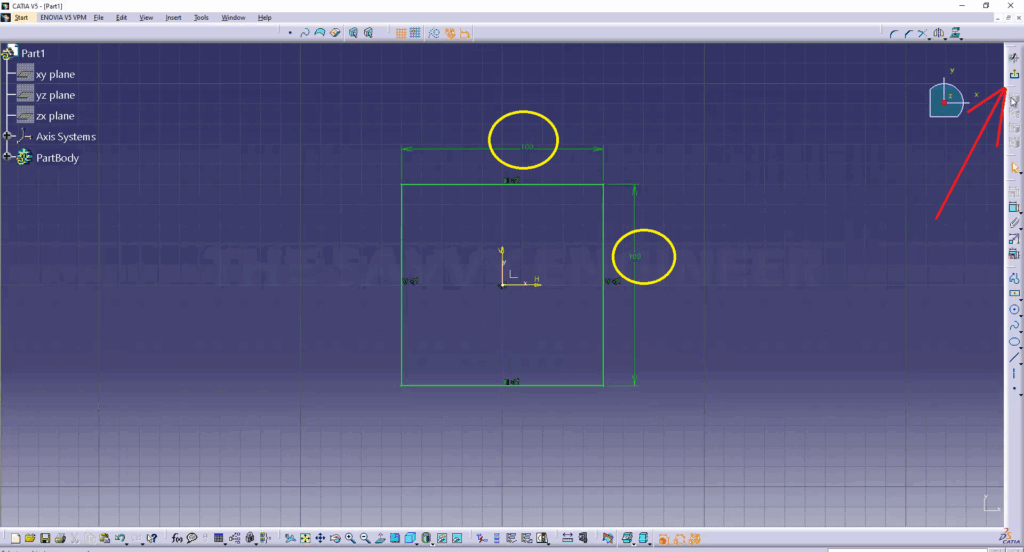1024x552 pixels.
Task: Open the Formula f(x) tool
Action: tap(177, 538)
